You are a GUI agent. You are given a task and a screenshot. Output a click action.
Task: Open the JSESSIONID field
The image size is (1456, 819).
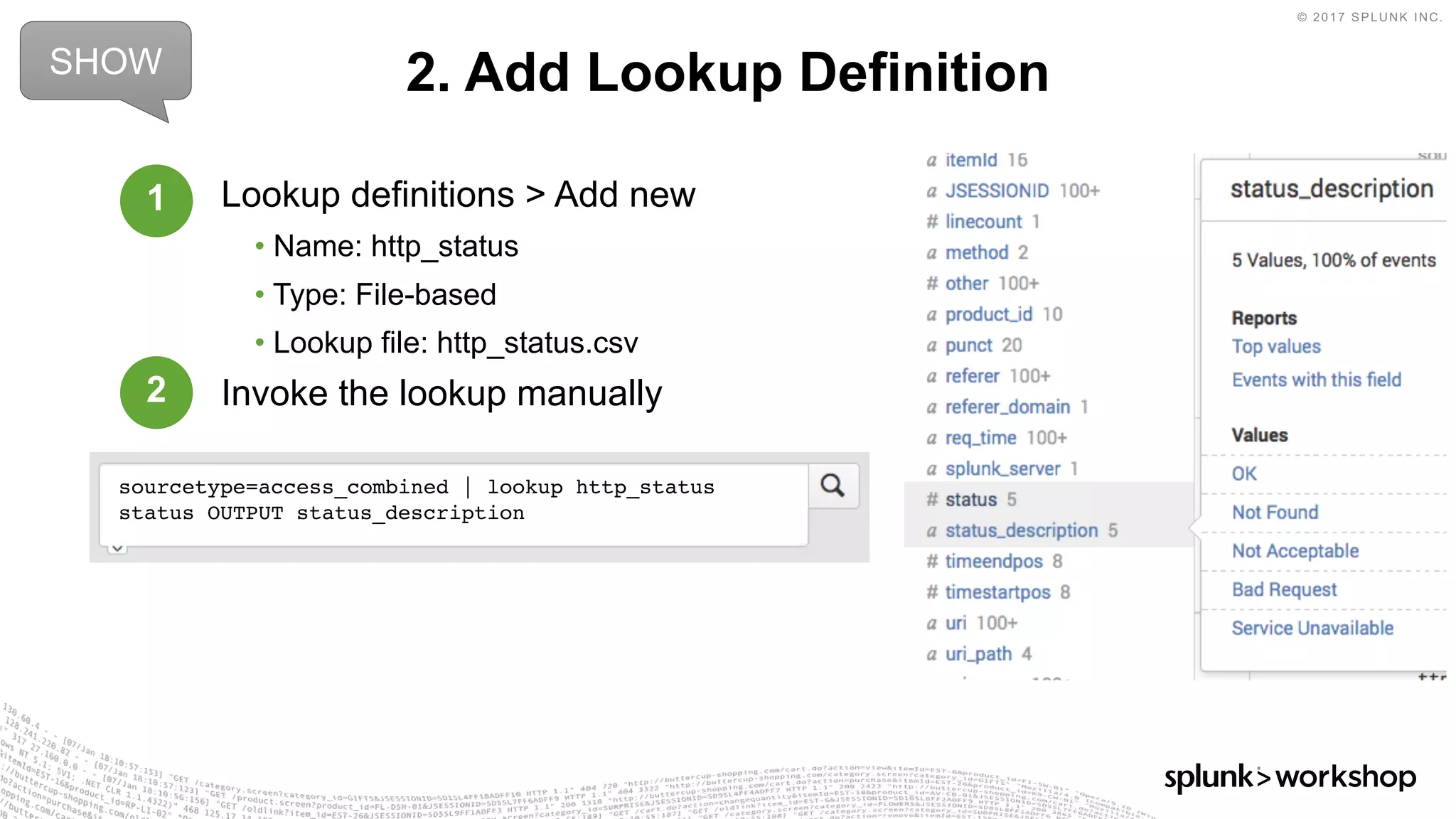(997, 191)
